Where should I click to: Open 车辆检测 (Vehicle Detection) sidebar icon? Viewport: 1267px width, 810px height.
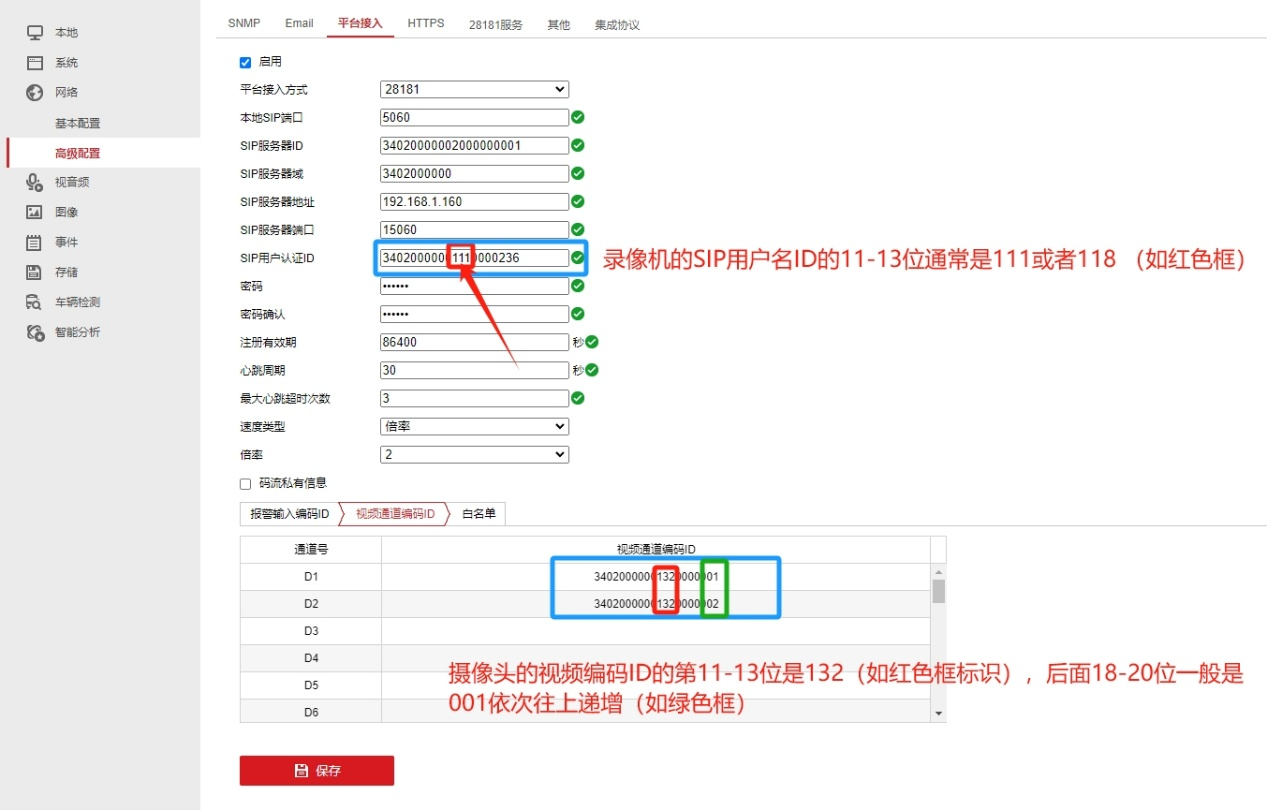[35, 302]
